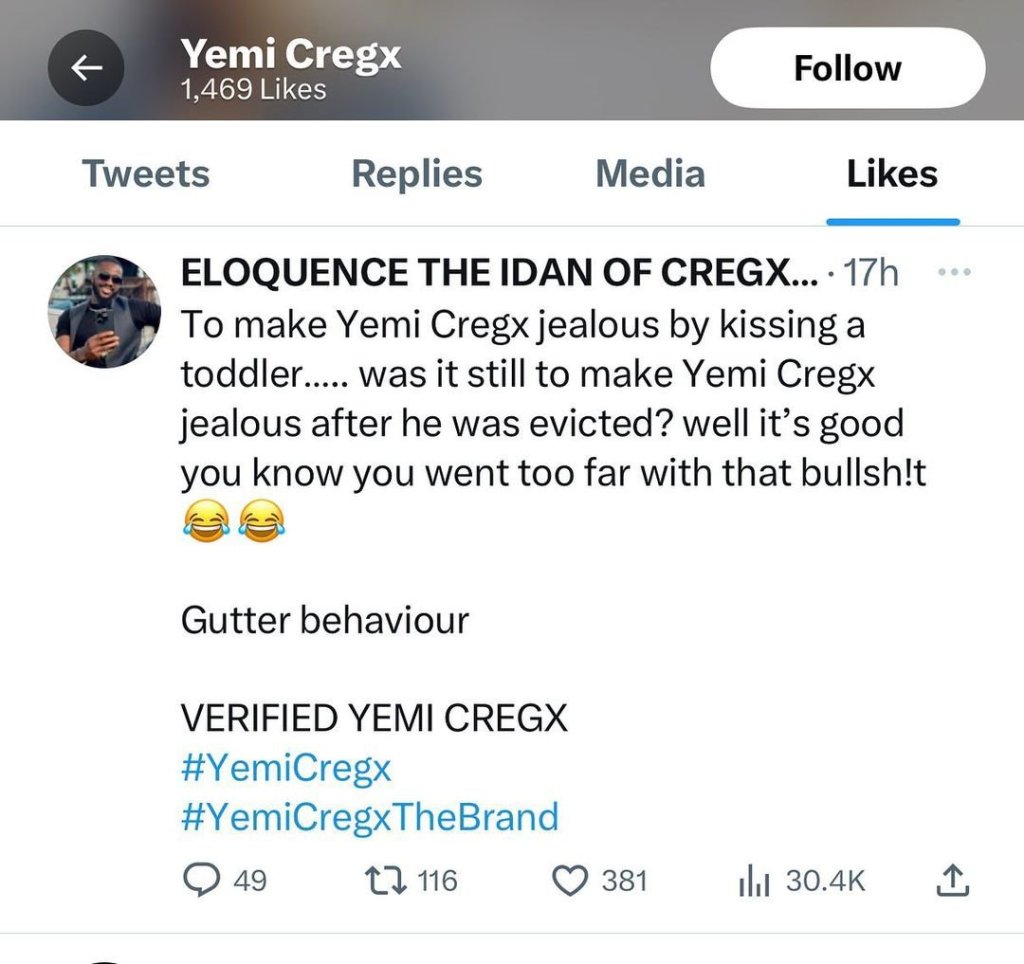
Task: Open the #YemiCregx hashtag
Action: (x=286, y=769)
